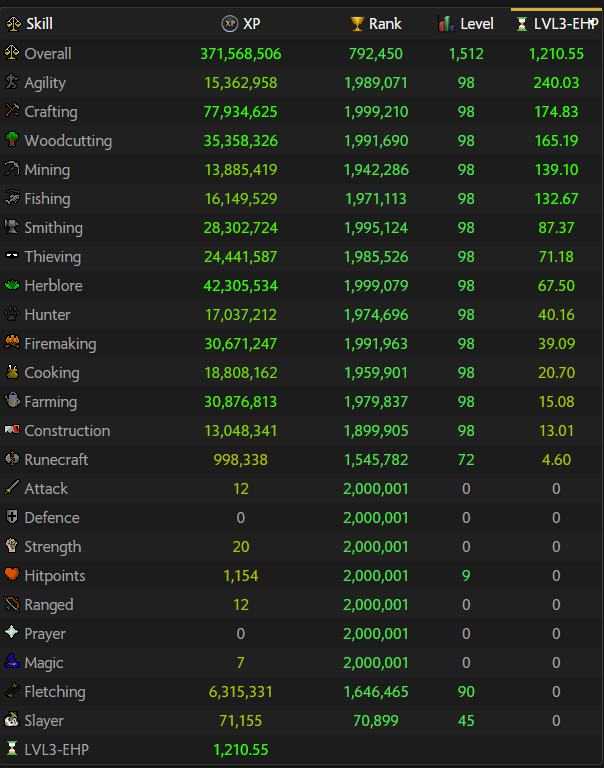Click the Herblore leaf icon

click(12, 284)
